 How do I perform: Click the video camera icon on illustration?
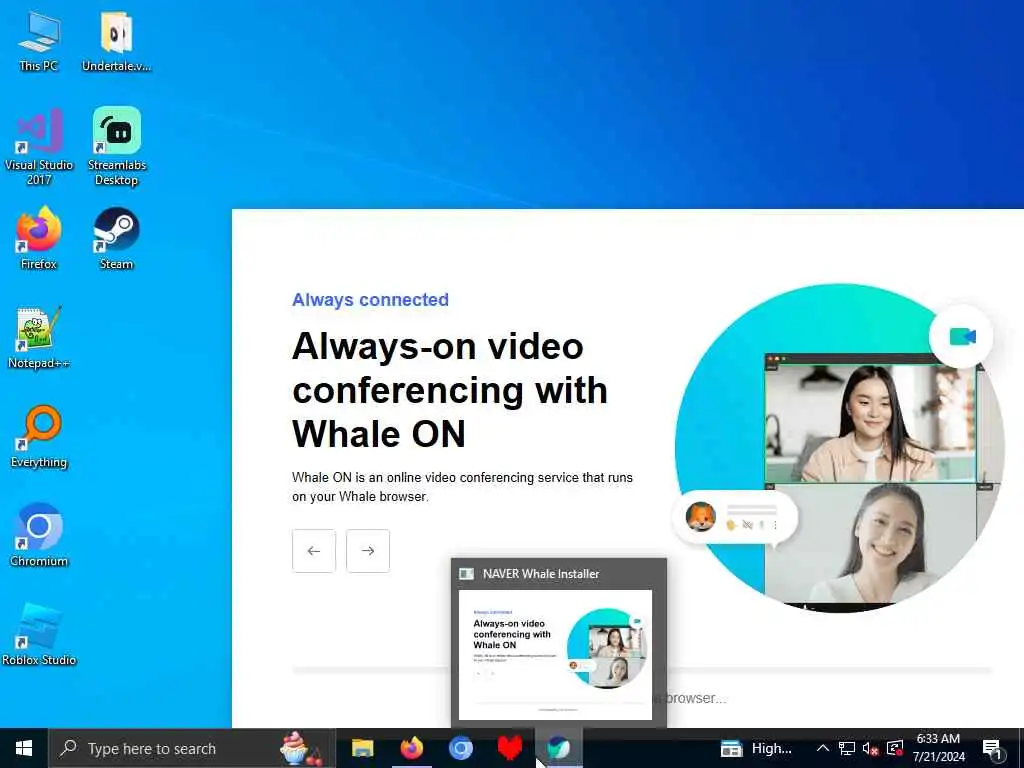(x=962, y=337)
